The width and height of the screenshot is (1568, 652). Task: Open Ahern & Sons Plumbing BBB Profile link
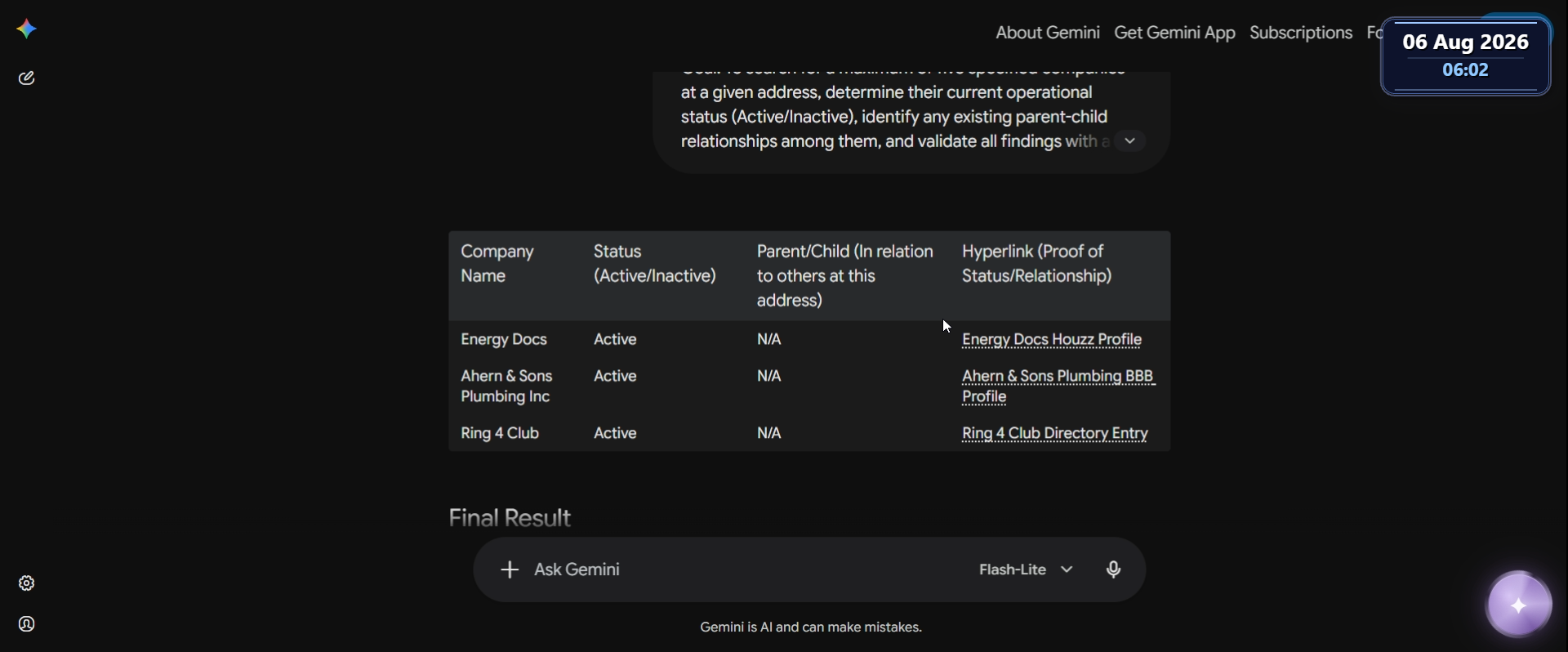coord(1058,386)
